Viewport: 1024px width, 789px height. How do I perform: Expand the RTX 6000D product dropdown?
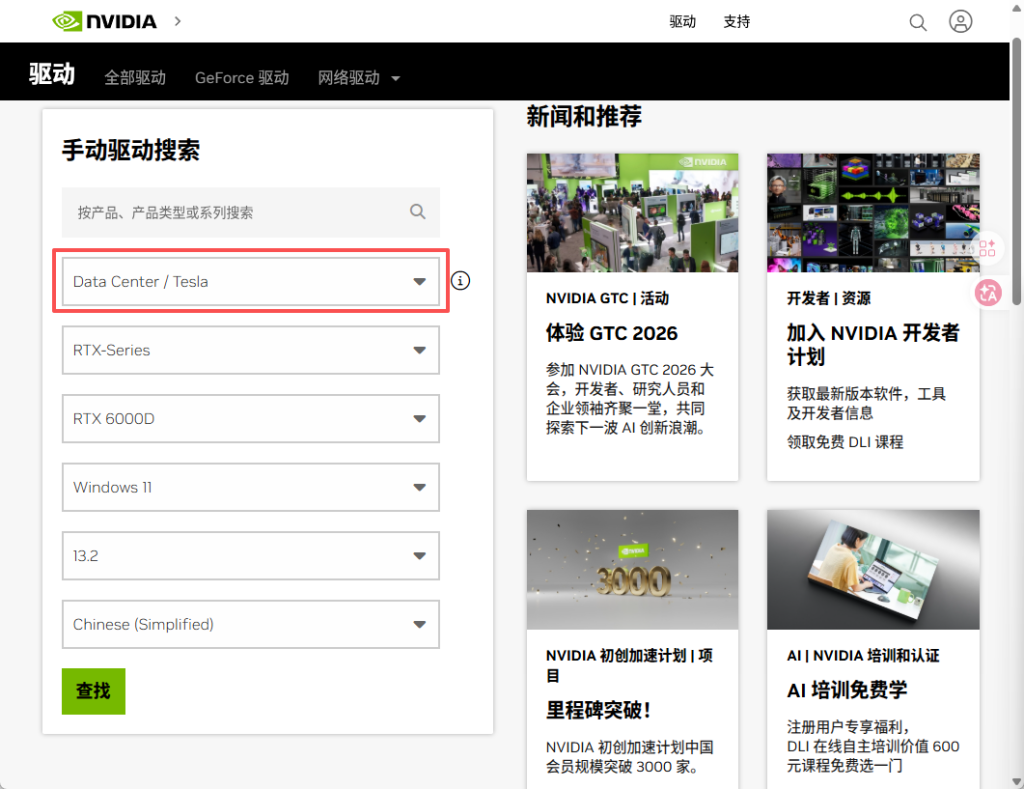click(x=251, y=419)
